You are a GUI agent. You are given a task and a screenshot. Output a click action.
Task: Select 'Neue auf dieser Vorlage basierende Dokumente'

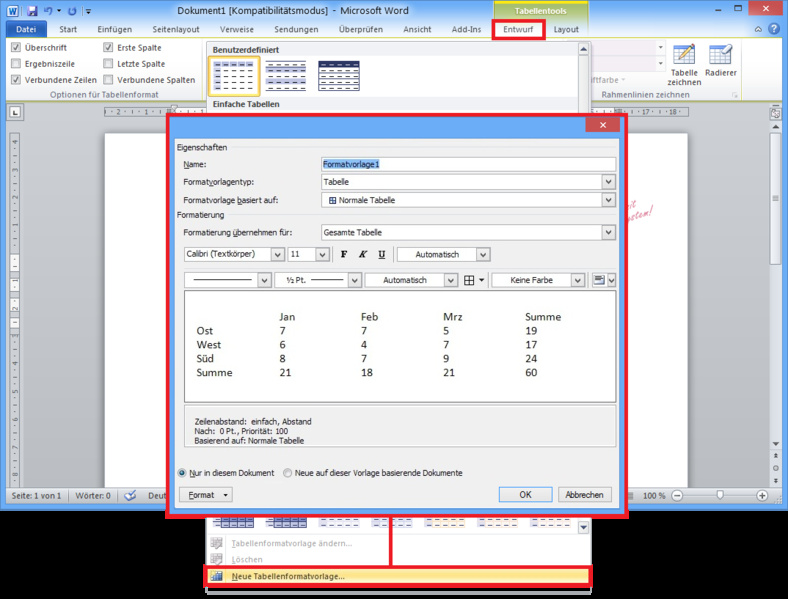tap(288, 473)
